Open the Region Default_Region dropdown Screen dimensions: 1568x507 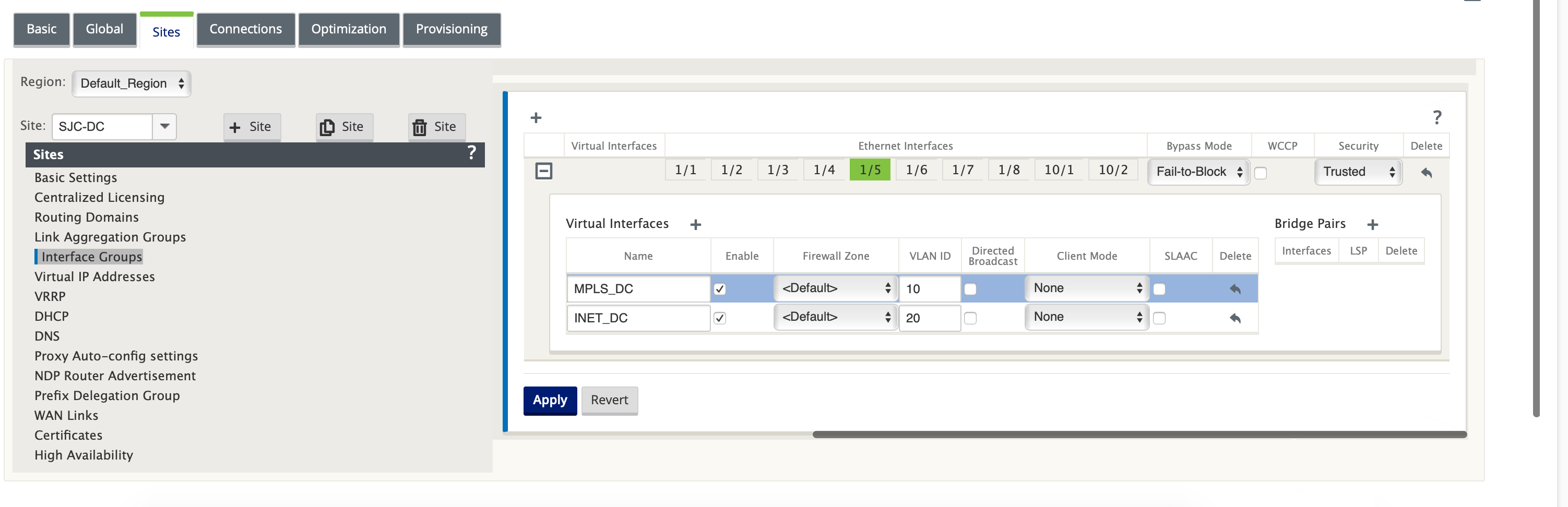pyautogui.click(x=132, y=83)
